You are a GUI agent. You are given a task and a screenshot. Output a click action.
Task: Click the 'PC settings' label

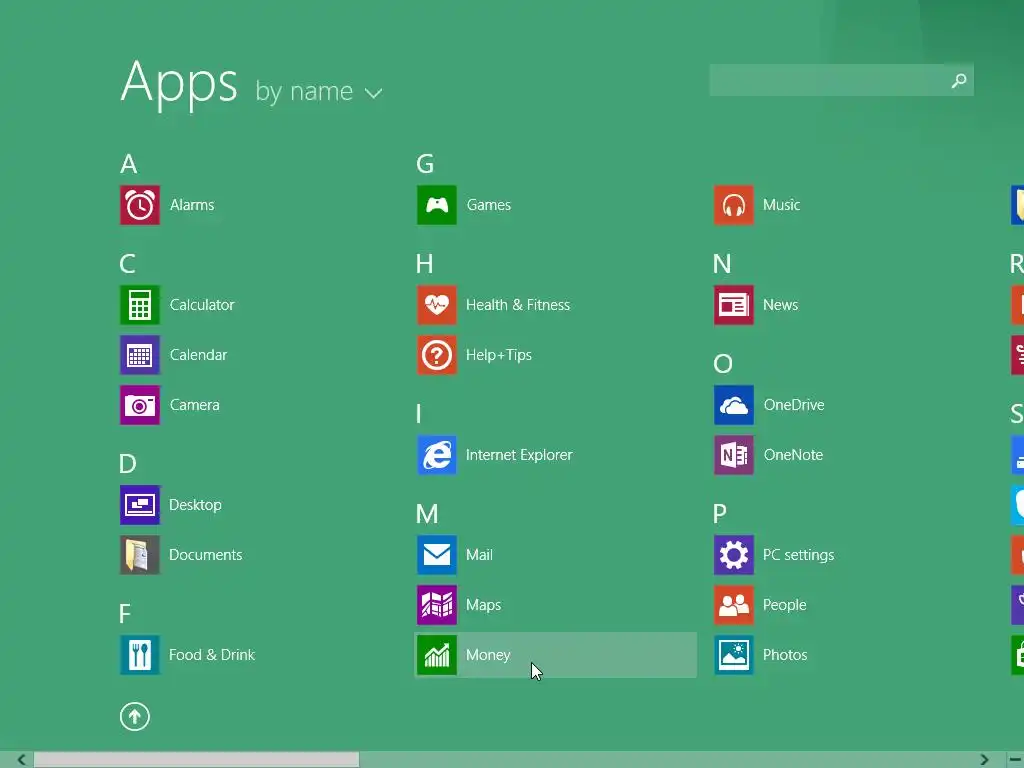tap(799, 555)
